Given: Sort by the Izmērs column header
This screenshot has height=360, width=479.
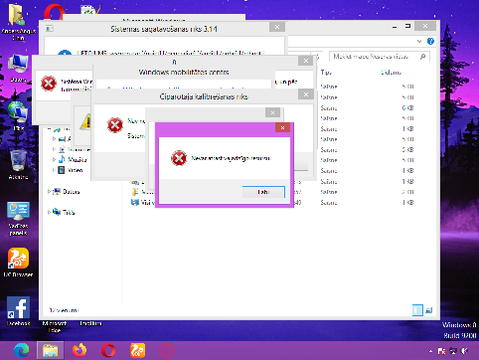Looking at the screenshot, I should click(x=391, y=72).
